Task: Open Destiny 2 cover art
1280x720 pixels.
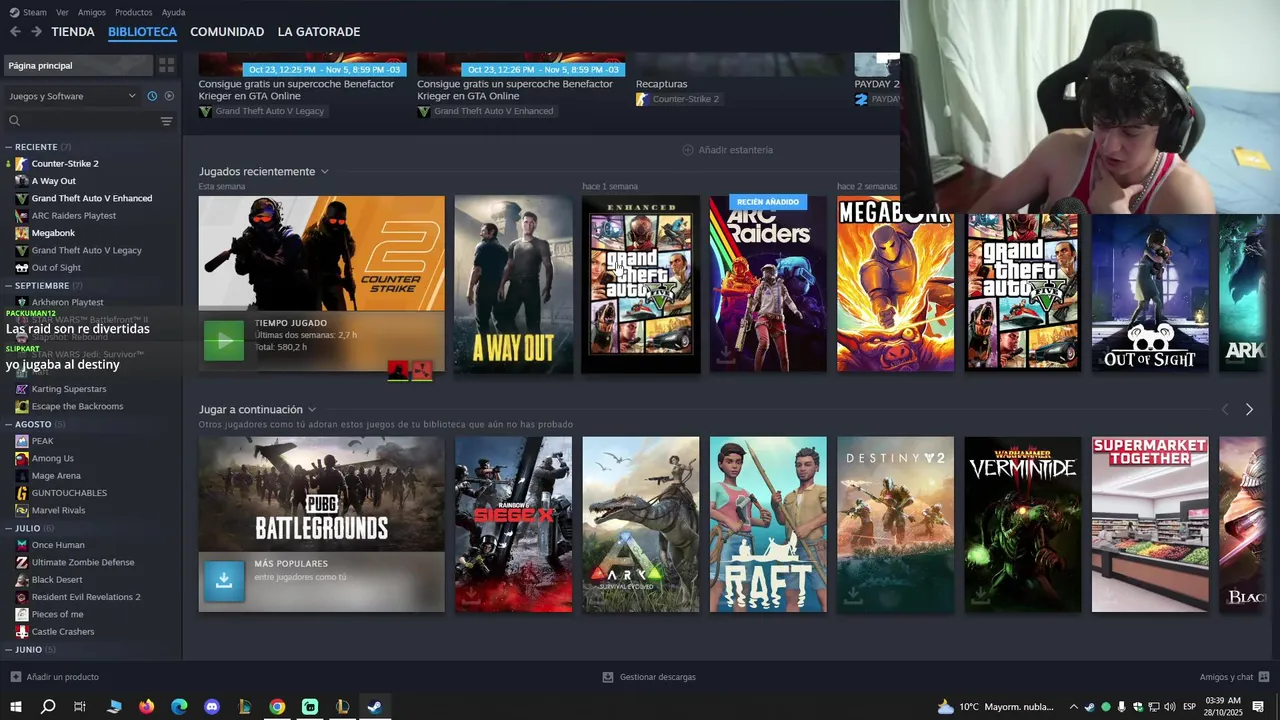Action: point(895,524)
